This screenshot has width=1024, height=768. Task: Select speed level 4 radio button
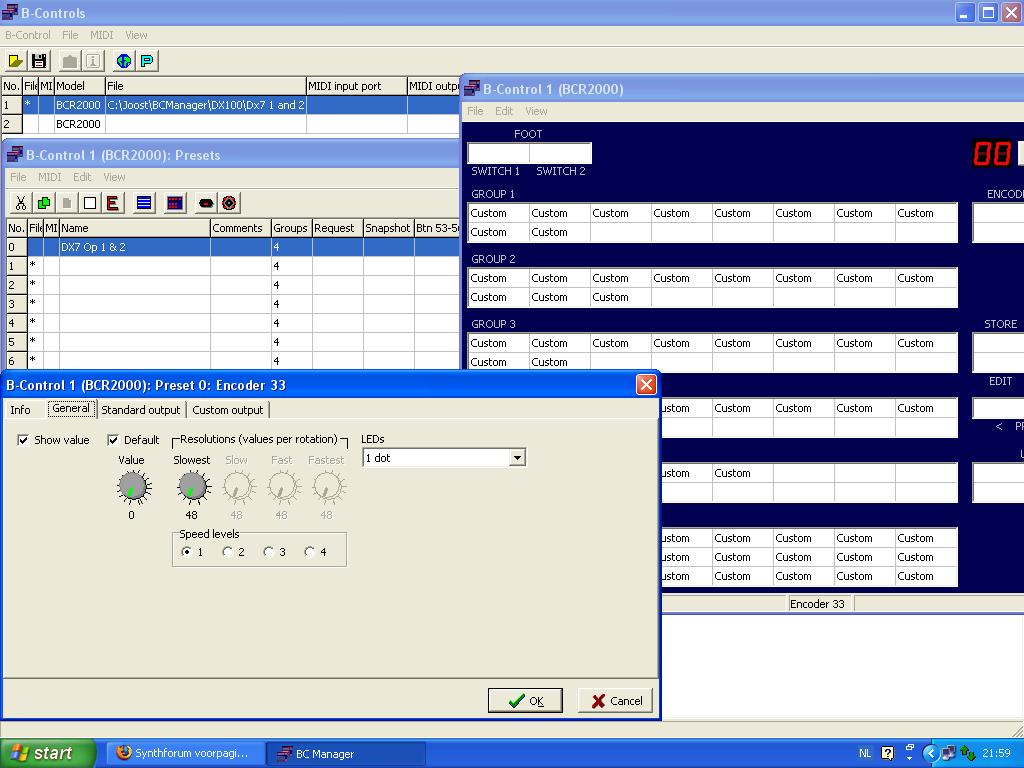pos(310,552)
